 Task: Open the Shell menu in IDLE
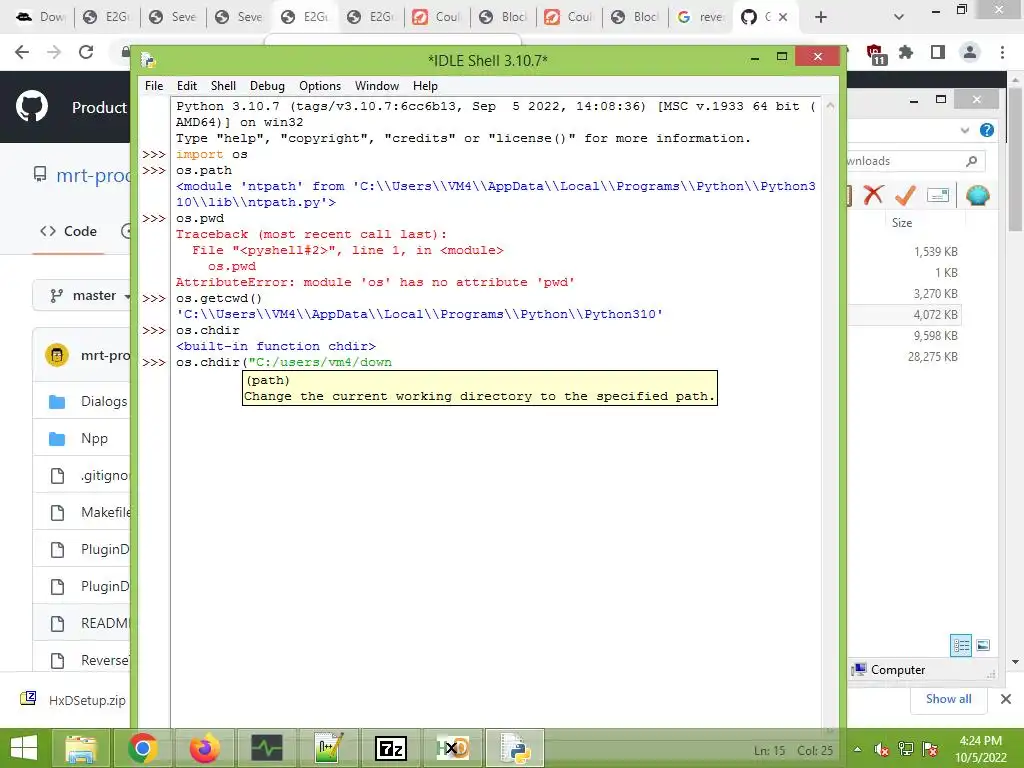tap(223, 86)
